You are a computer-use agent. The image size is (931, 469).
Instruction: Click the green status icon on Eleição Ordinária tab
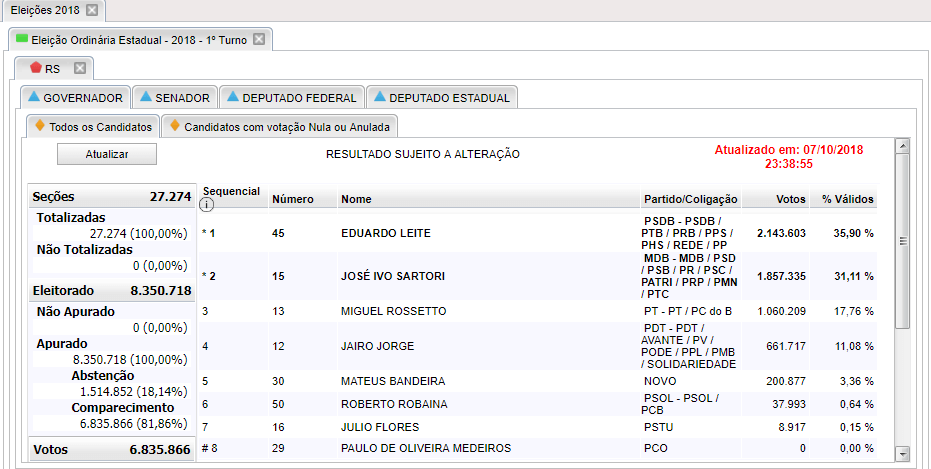(22, 39)
